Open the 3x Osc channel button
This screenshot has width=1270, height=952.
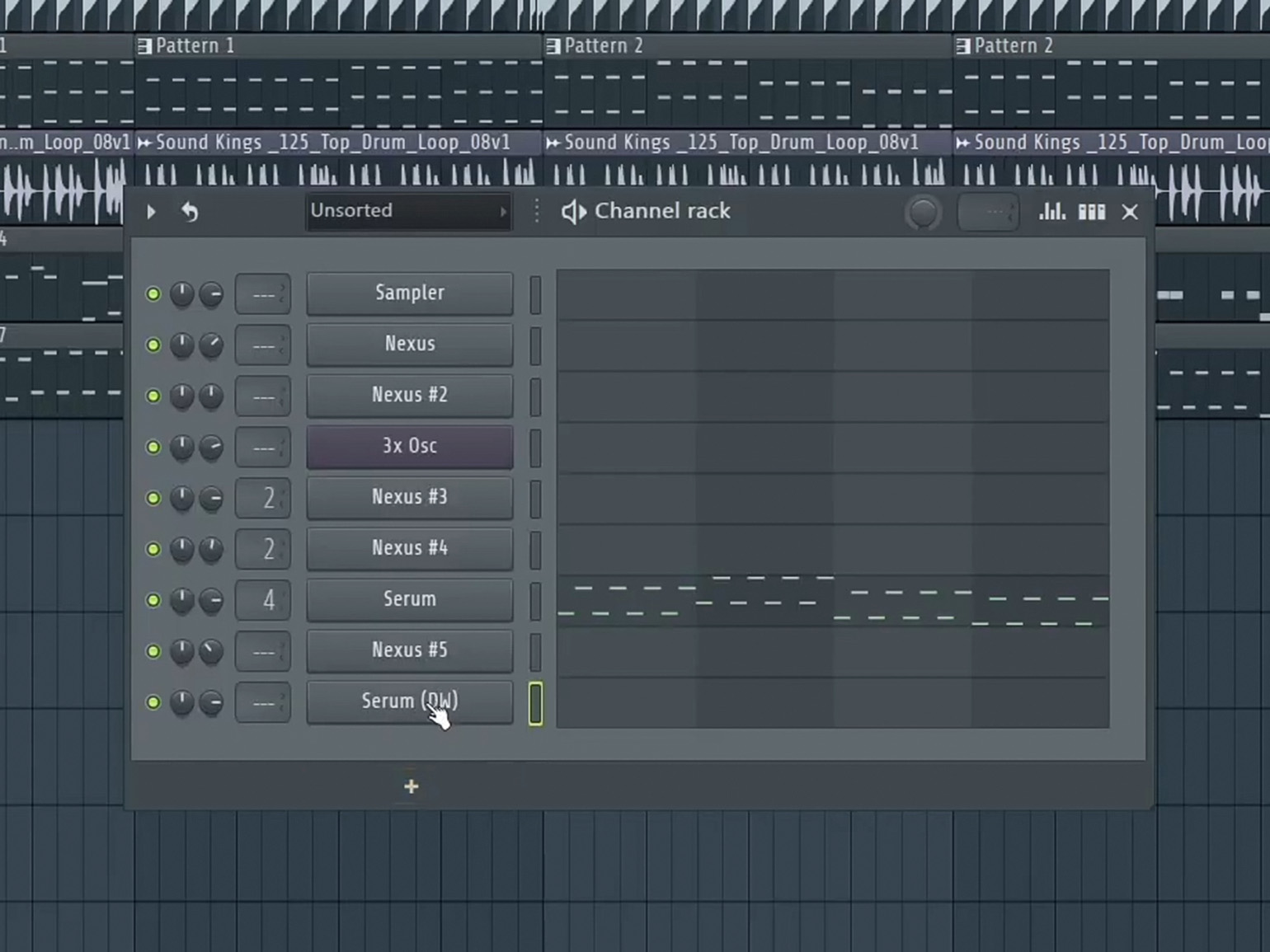[x=410, y=447]
